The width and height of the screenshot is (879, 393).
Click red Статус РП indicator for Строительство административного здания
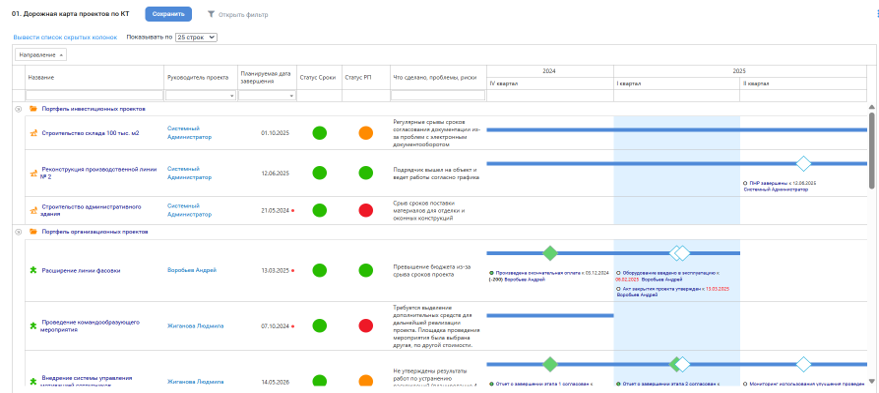[x=366, y=211]
